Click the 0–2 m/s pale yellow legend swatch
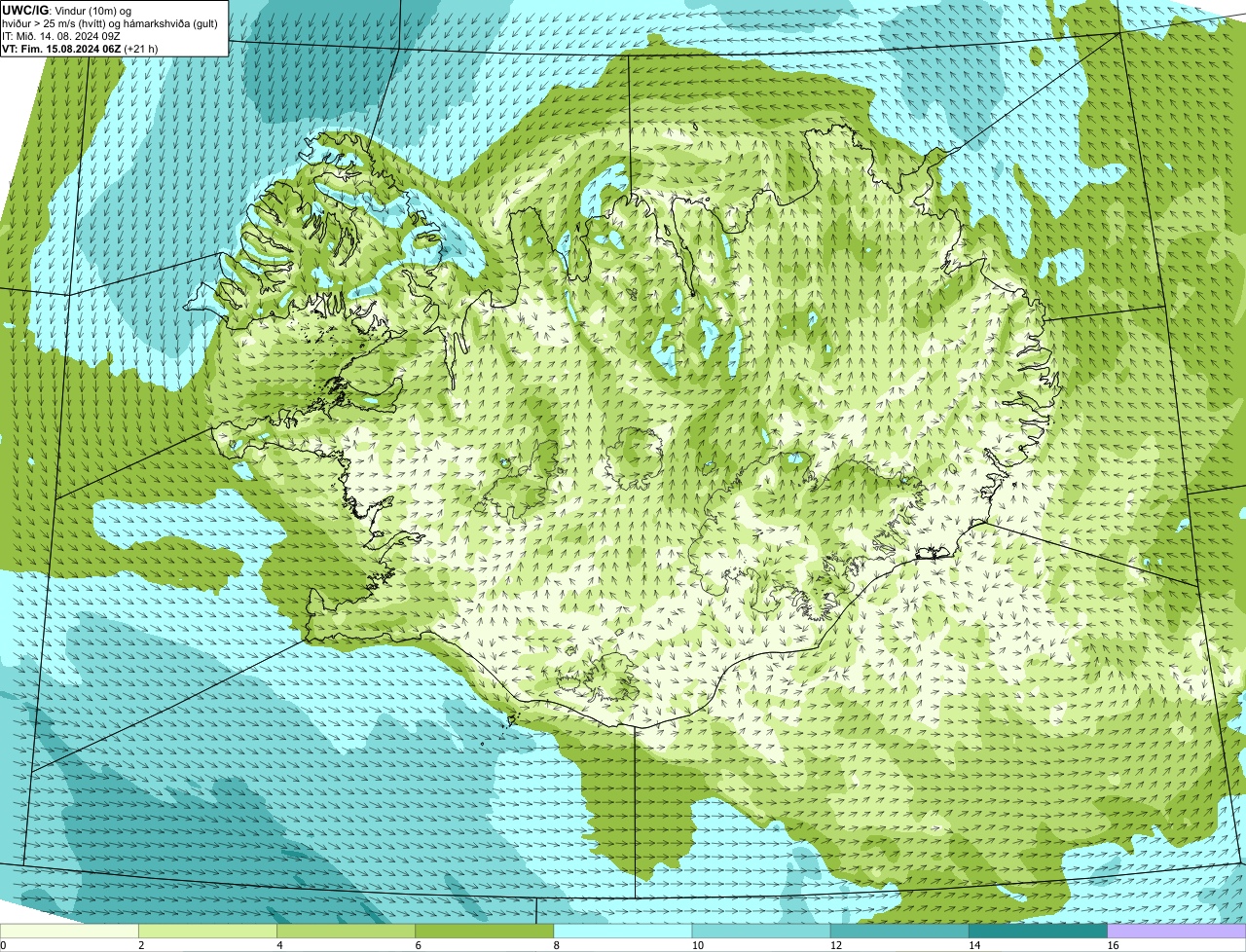 [x=69, y=931]
